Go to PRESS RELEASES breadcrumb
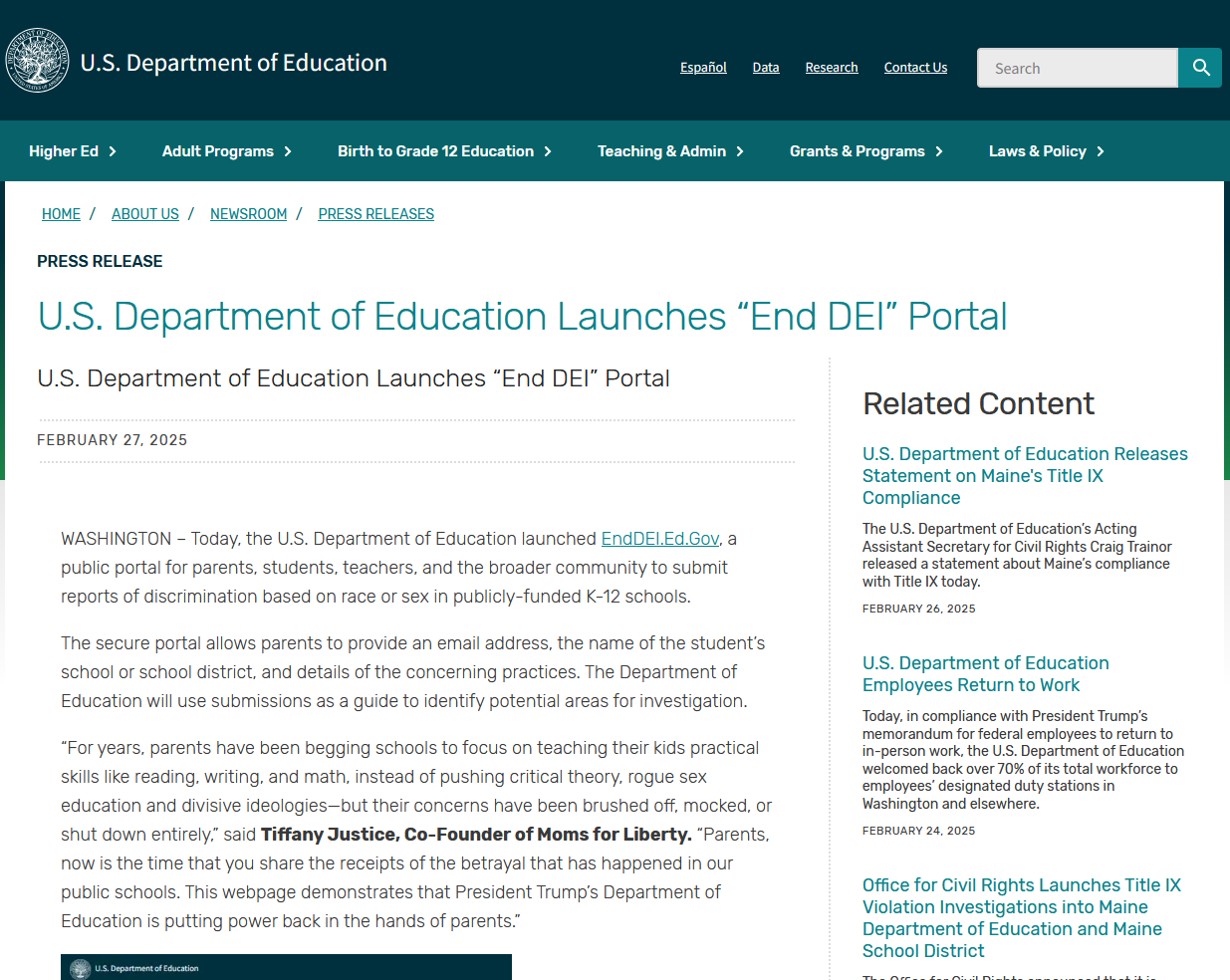1230x980 pixels. (x=376, y=214)
